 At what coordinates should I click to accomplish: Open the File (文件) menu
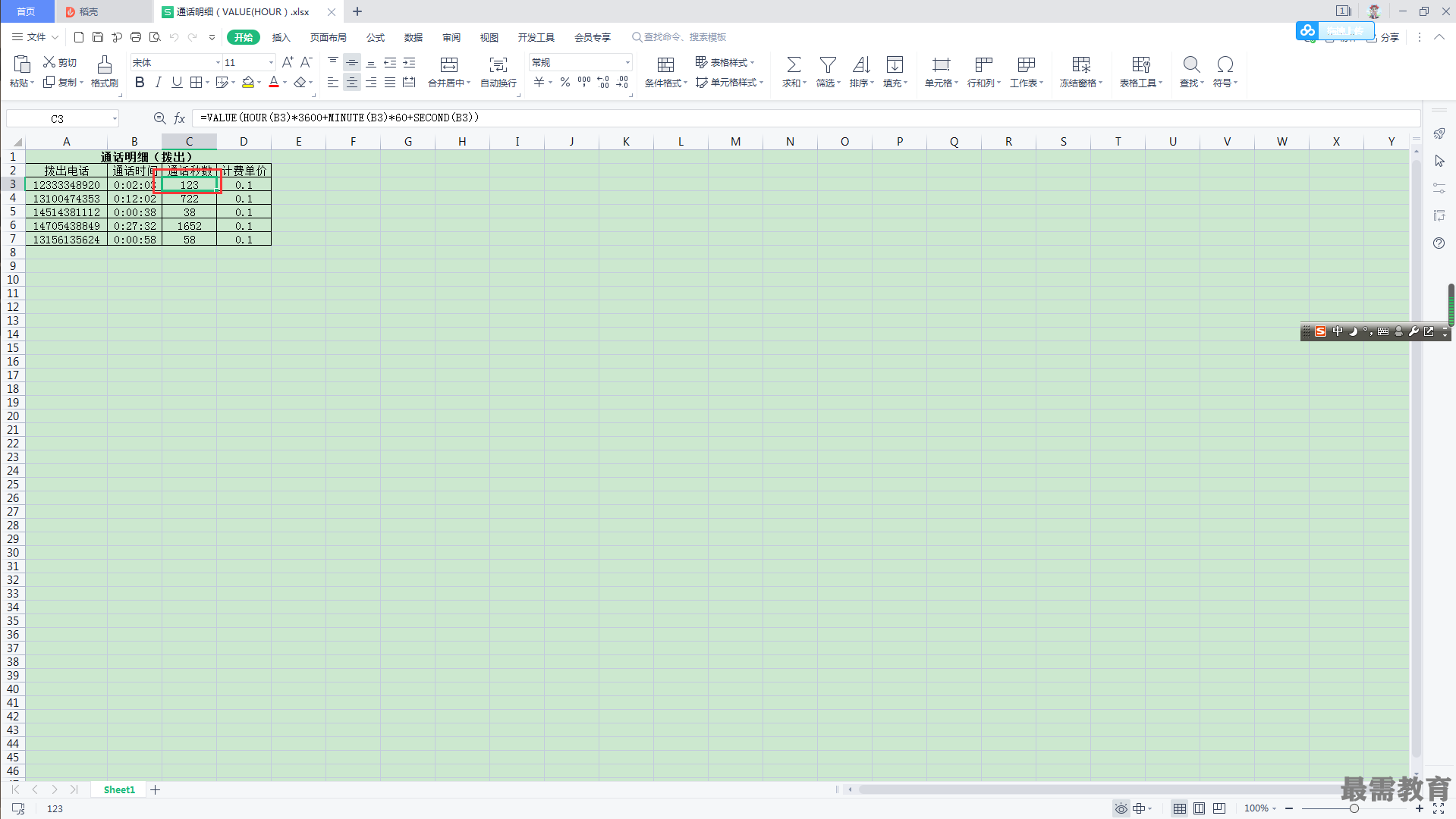pos(35,37)
